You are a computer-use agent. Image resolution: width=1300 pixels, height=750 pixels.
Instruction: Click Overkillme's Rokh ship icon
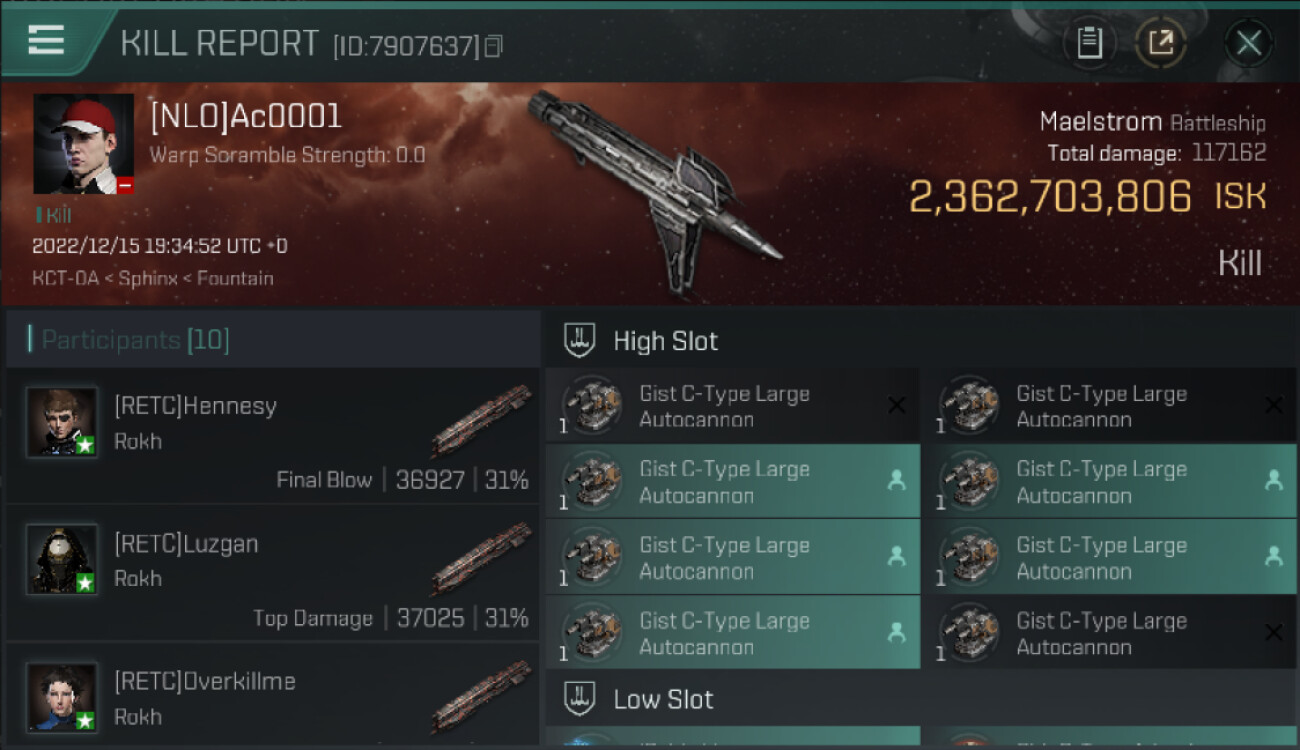(x=480, y=697)
